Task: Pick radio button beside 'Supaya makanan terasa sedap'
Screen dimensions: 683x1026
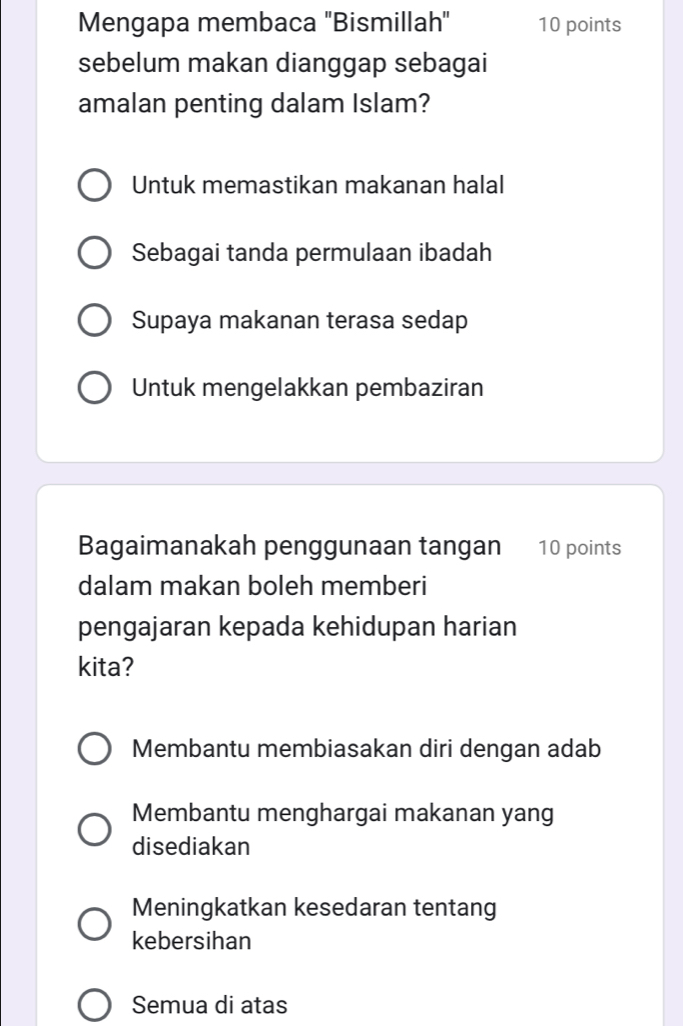Action: pyautogui.click(x=95, y=323)
